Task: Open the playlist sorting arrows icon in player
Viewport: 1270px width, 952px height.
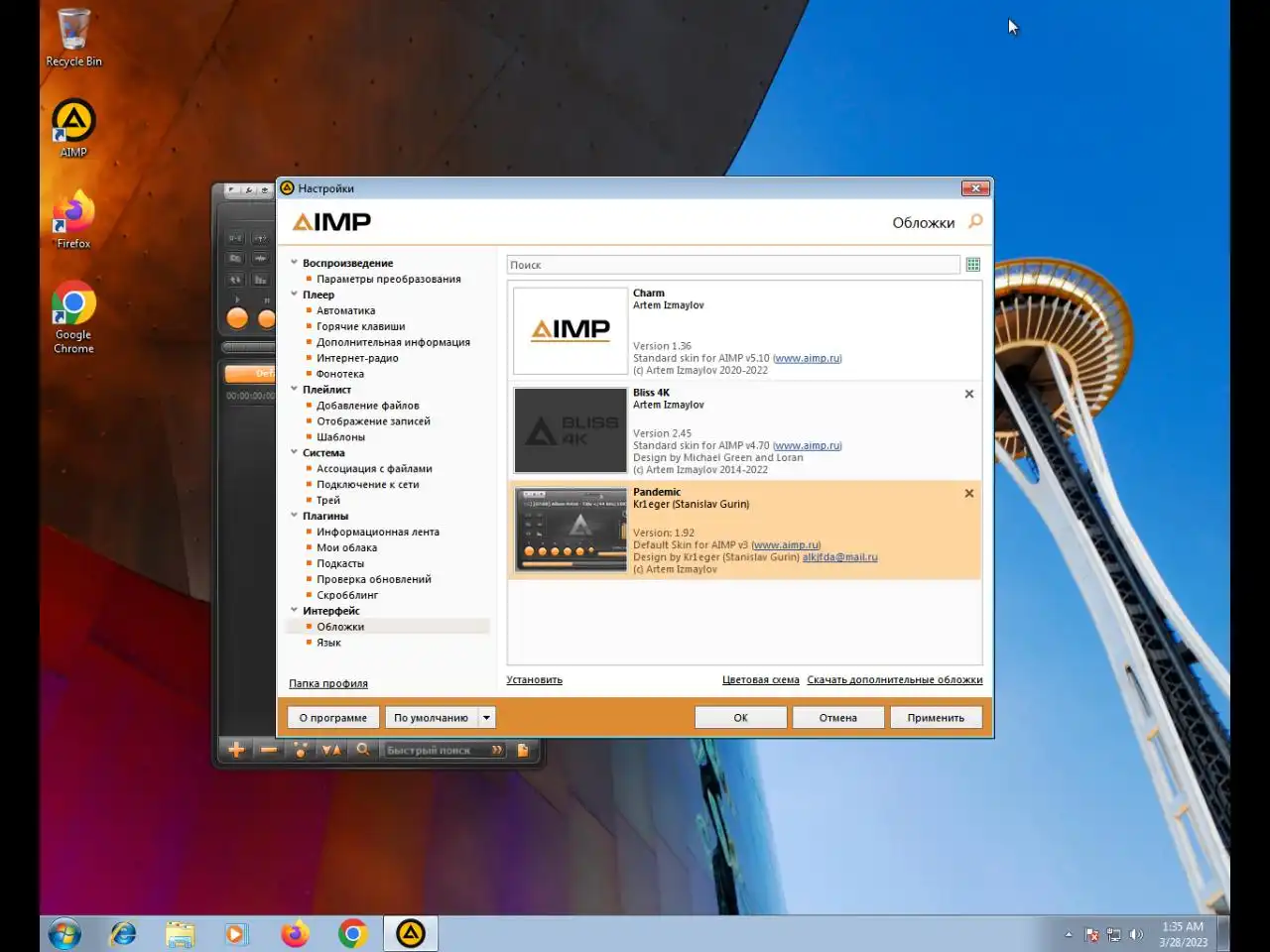Action: click(x=331, y=750)
